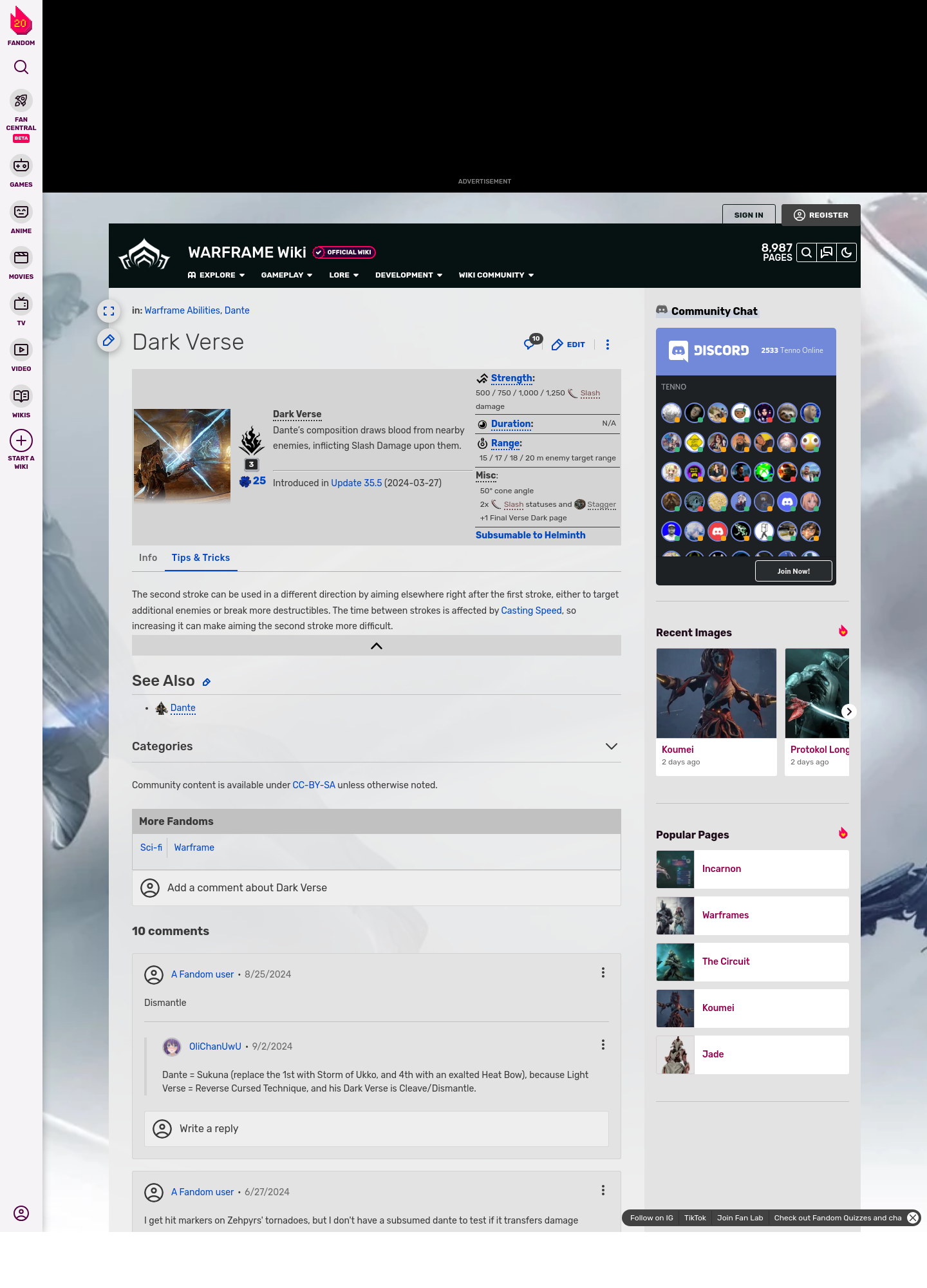Click the Register button

(821, 215)
